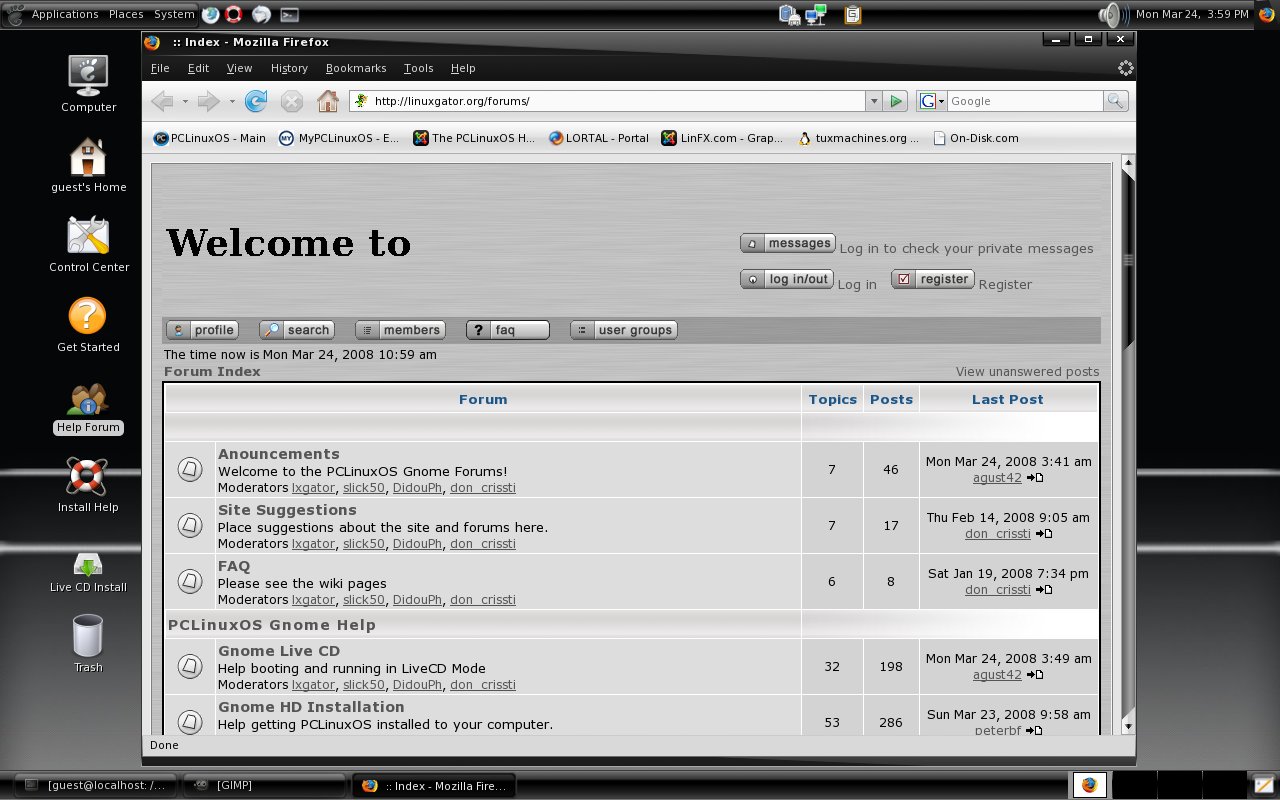Image resolution: width=1280 pixels, height=800 pixels.
Task: Click the green Go arrow beside address bar
Action: tap(896, 101)
